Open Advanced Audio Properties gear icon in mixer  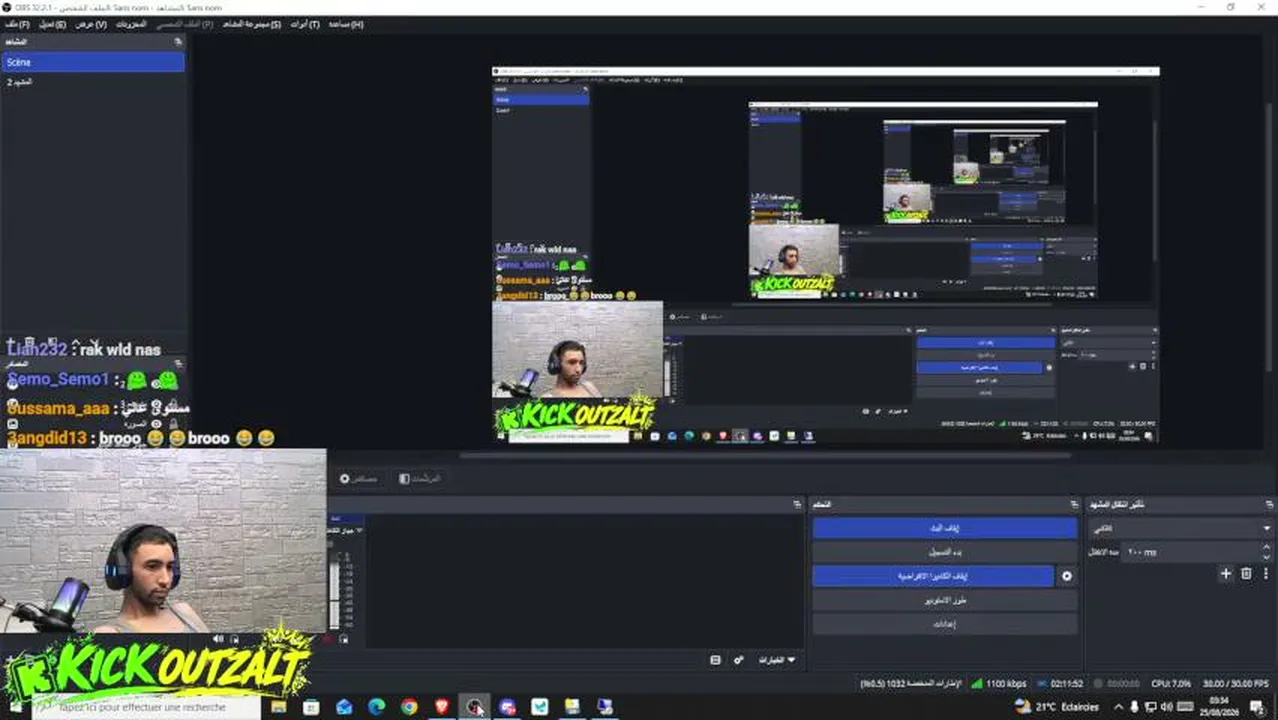pos(739,660)
